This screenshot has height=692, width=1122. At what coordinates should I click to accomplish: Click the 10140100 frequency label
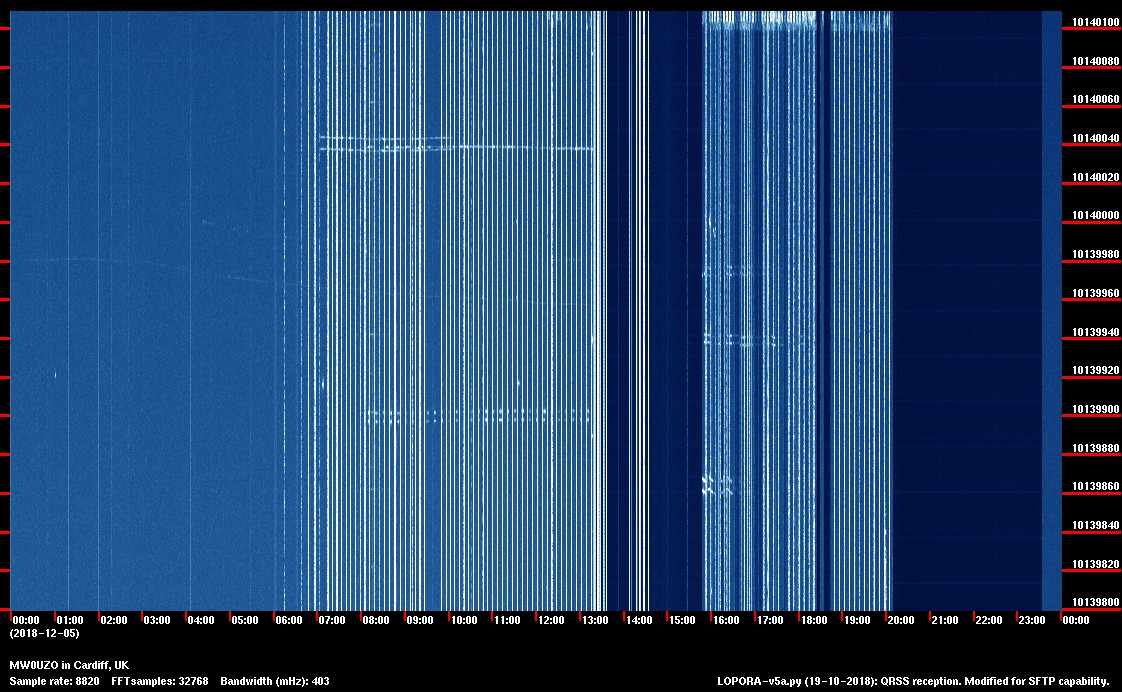point(1094,22)
